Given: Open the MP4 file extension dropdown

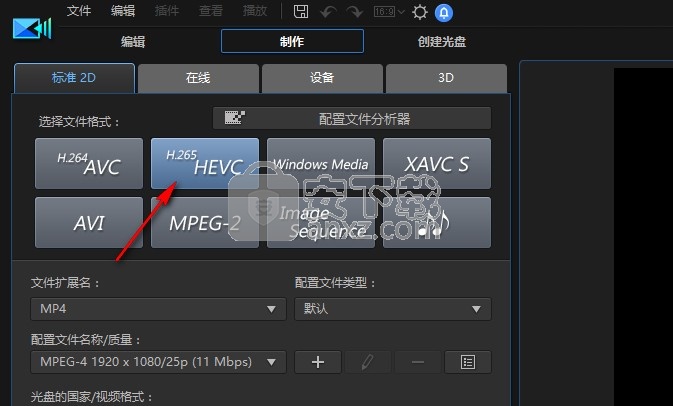Looking at the screenshot, I should click(x=159, y=309).
